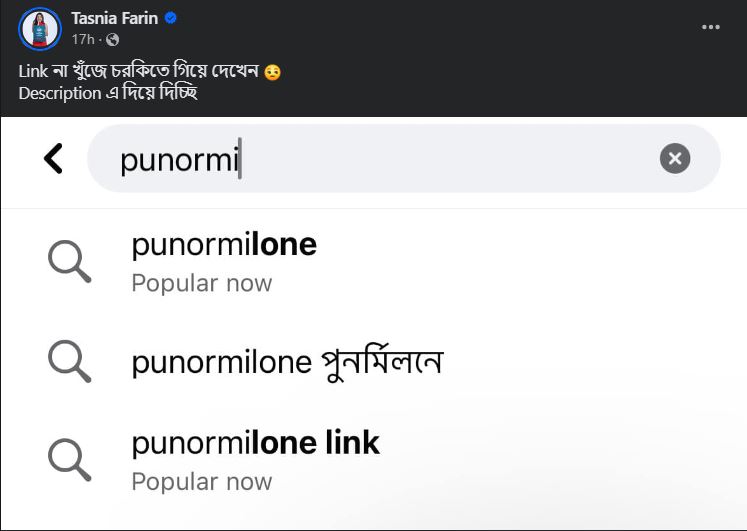The height and width of the screenshot is (531, 747).
Task: Click the post caption starting with Link
Action: 138,71
